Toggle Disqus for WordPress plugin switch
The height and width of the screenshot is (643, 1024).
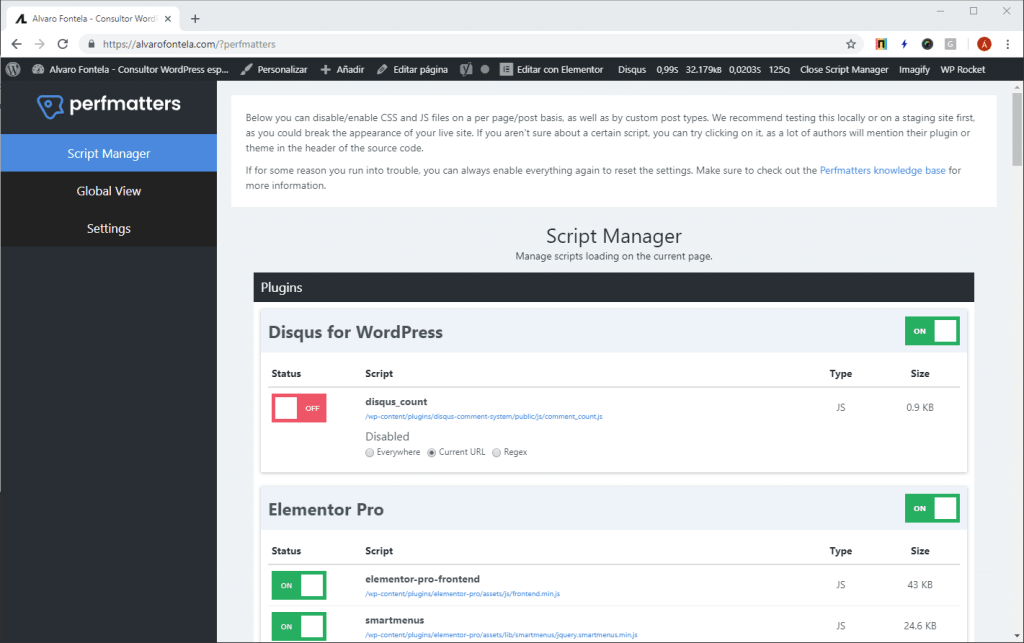(x=931, y=331)
